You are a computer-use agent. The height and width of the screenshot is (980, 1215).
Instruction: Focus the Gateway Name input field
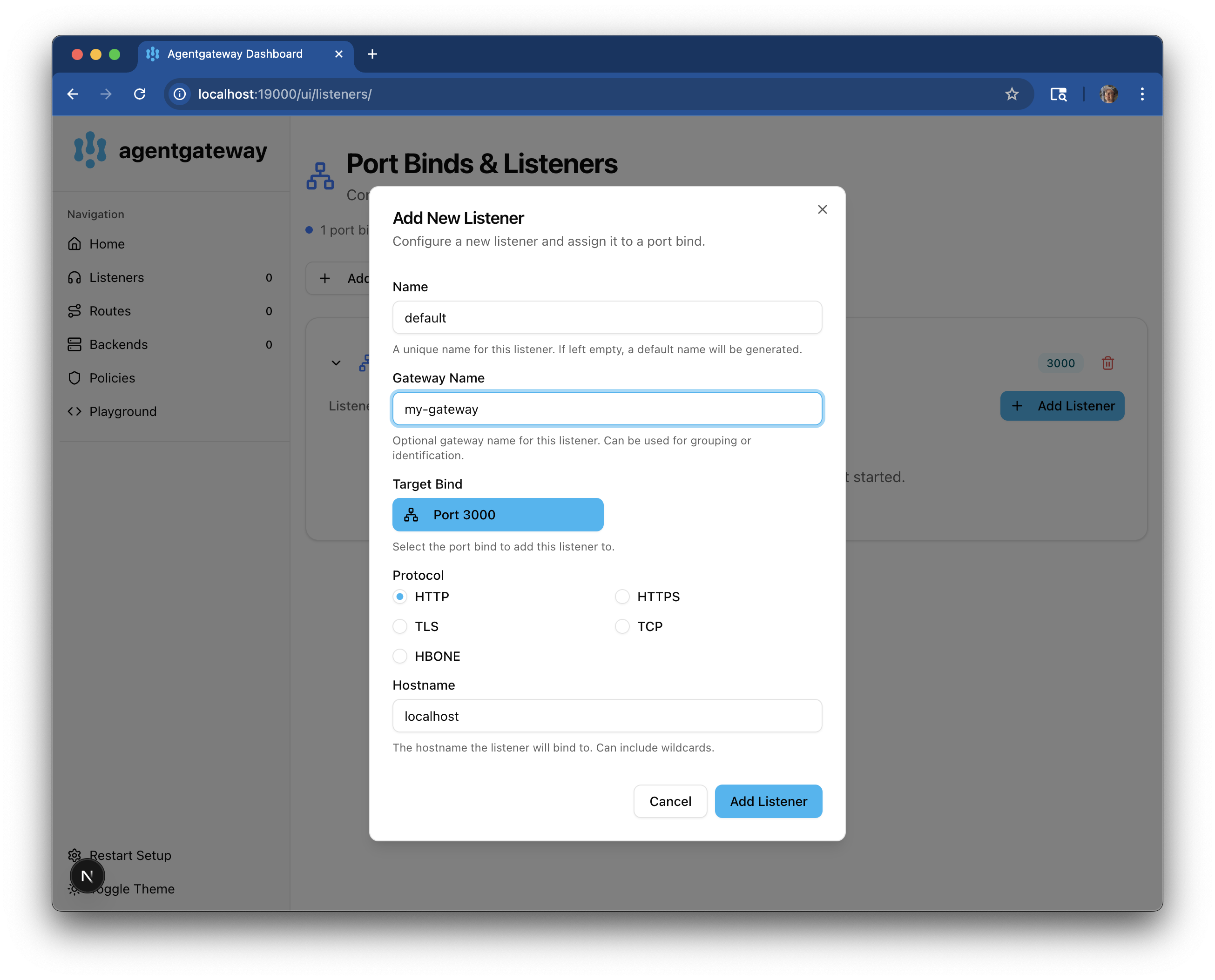(607, 409)
